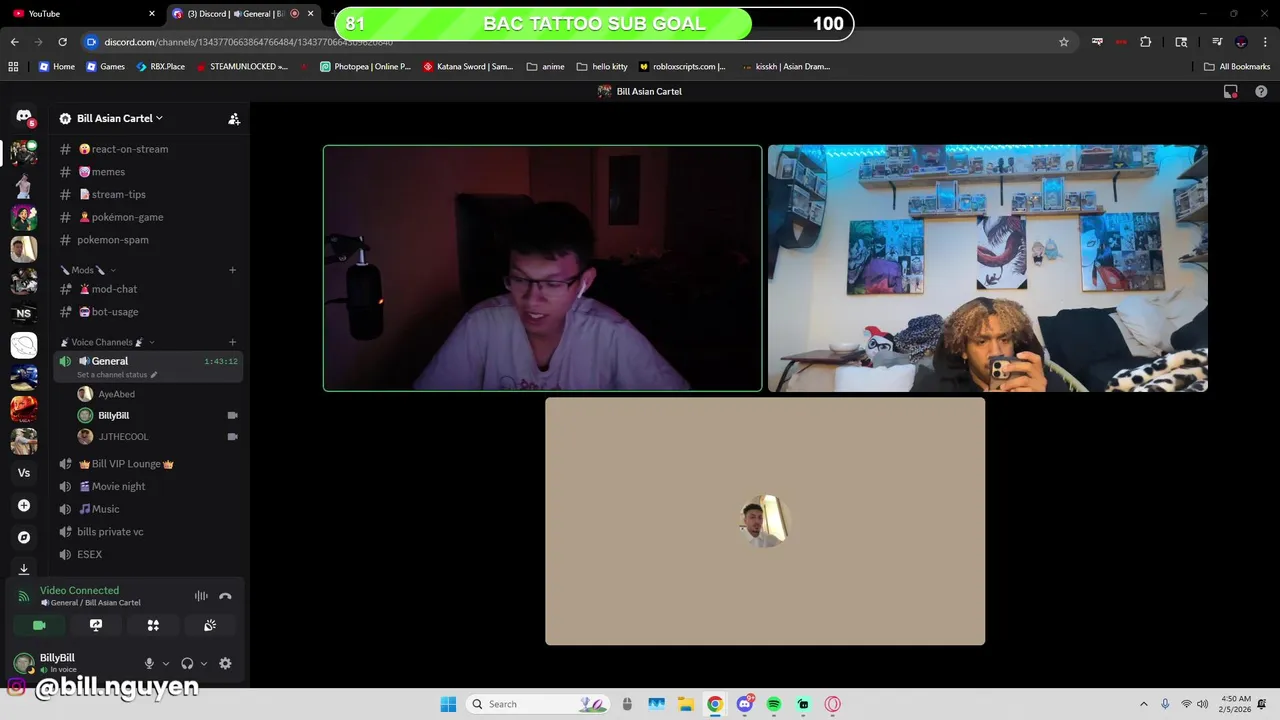This screenshot has width=1280, height=720.
Task: Add a server with the plus icon
Action: (24, 505)
